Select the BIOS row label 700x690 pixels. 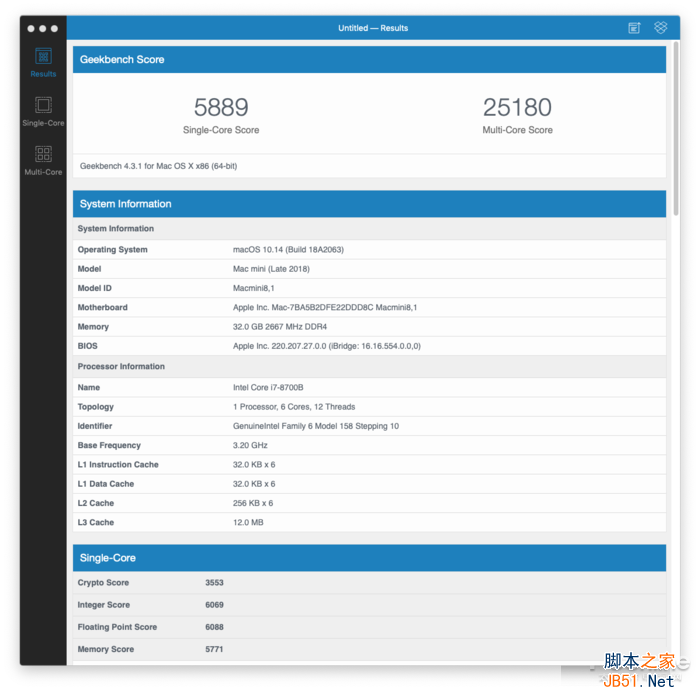click(x=88, y=346)
